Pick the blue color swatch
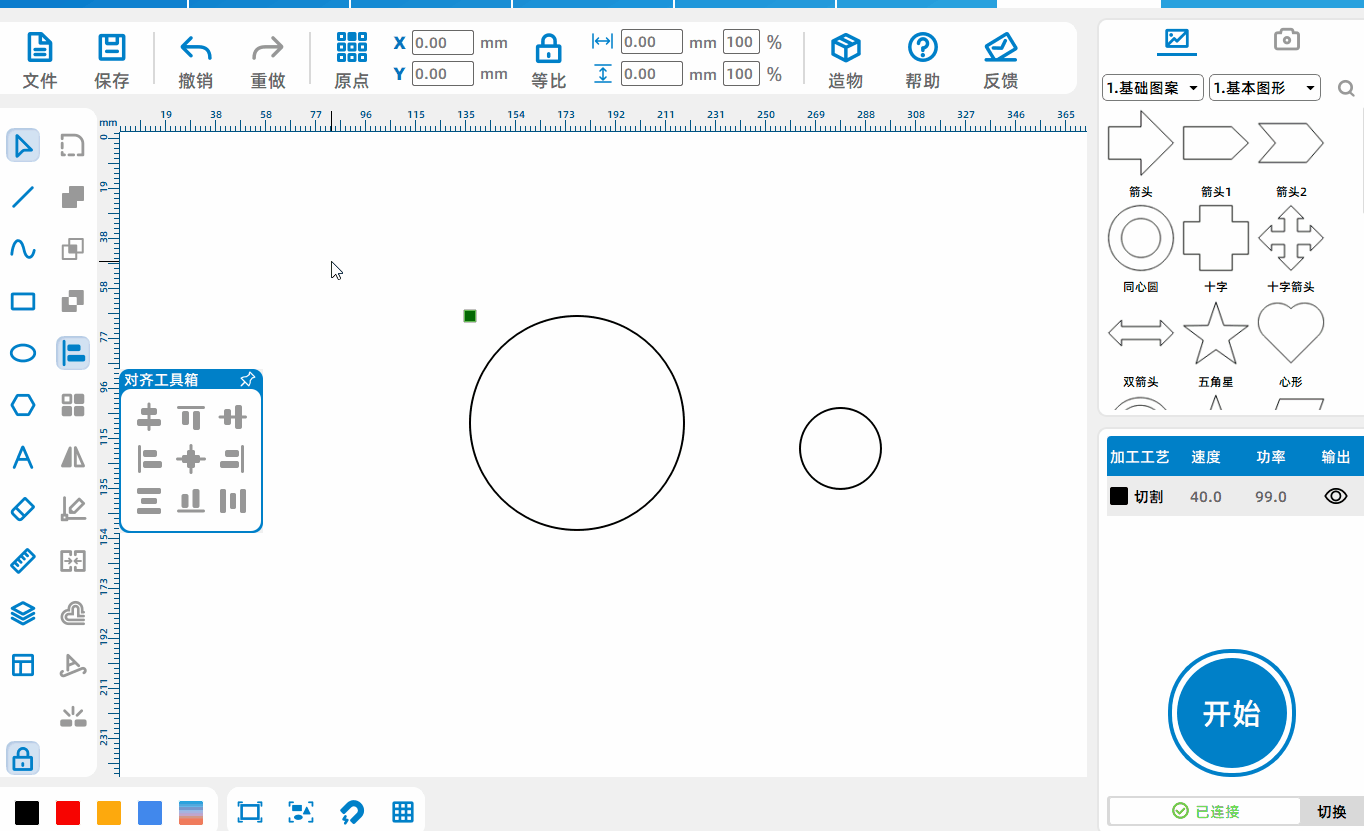The image size is (1364, 831). pos(150,812)
